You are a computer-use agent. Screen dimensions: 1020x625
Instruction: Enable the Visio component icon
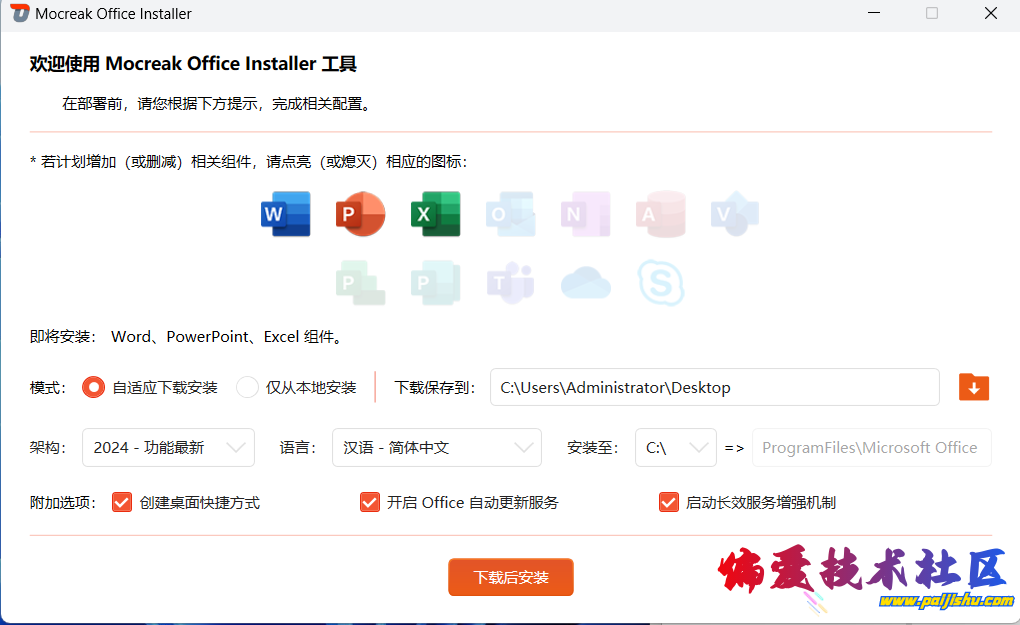pyautogui.click(x=735, y=214)
